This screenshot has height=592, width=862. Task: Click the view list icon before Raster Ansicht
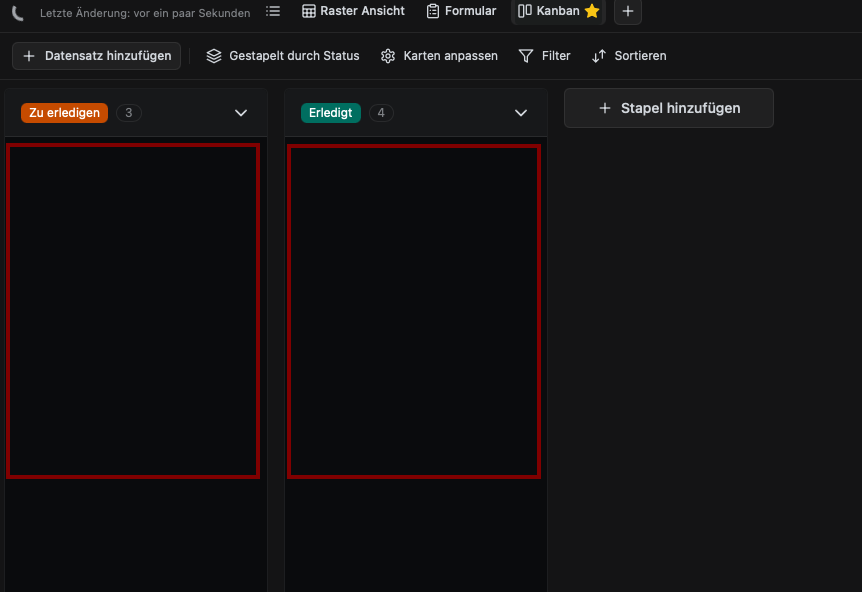[273, 11]
